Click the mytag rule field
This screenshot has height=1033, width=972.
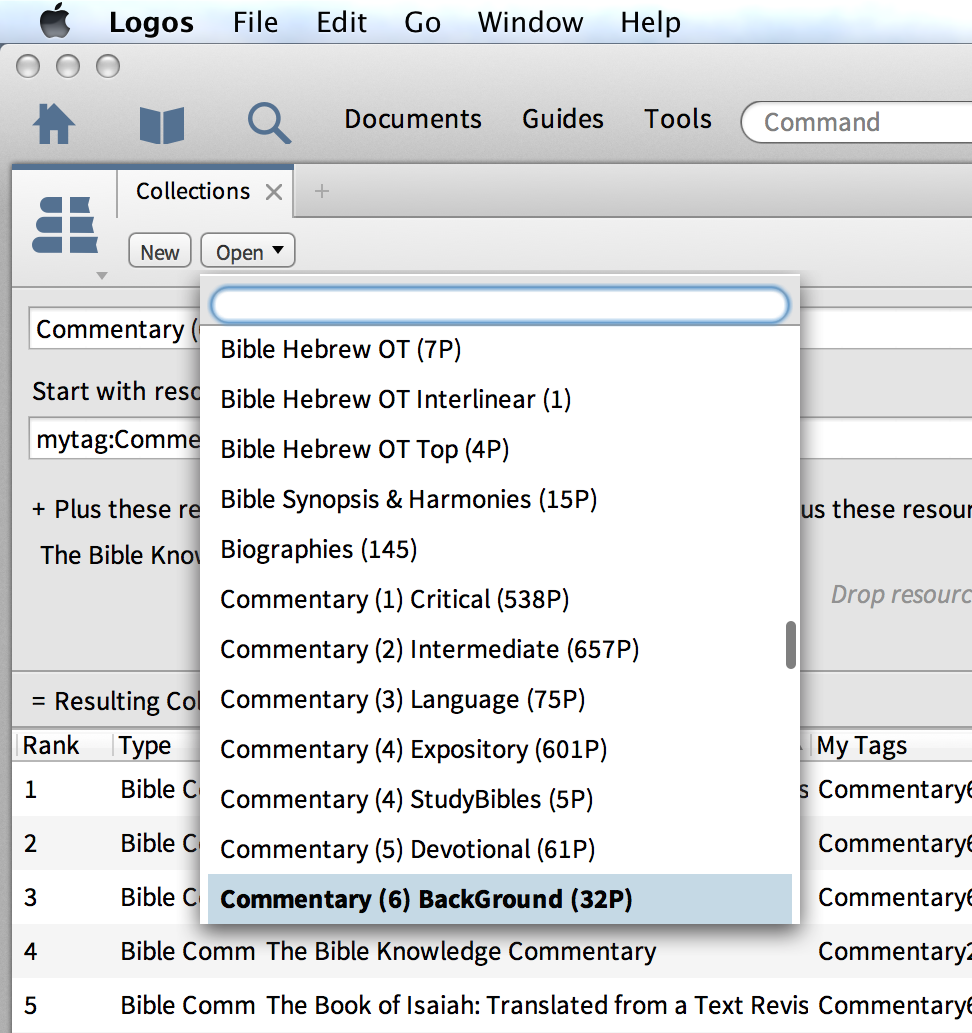point(115,439)
